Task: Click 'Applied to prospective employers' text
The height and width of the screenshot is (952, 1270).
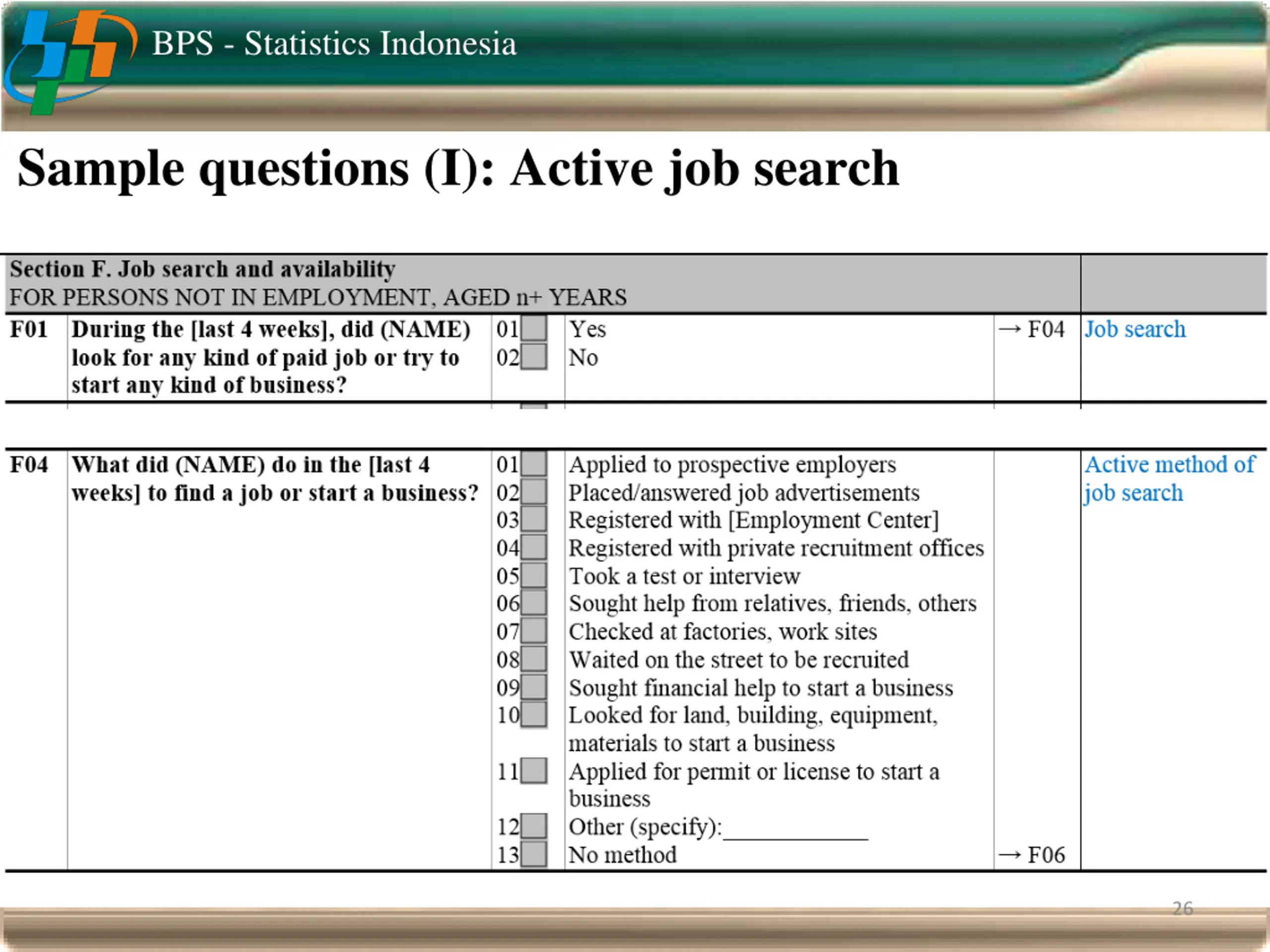Action: coord(732,465)
